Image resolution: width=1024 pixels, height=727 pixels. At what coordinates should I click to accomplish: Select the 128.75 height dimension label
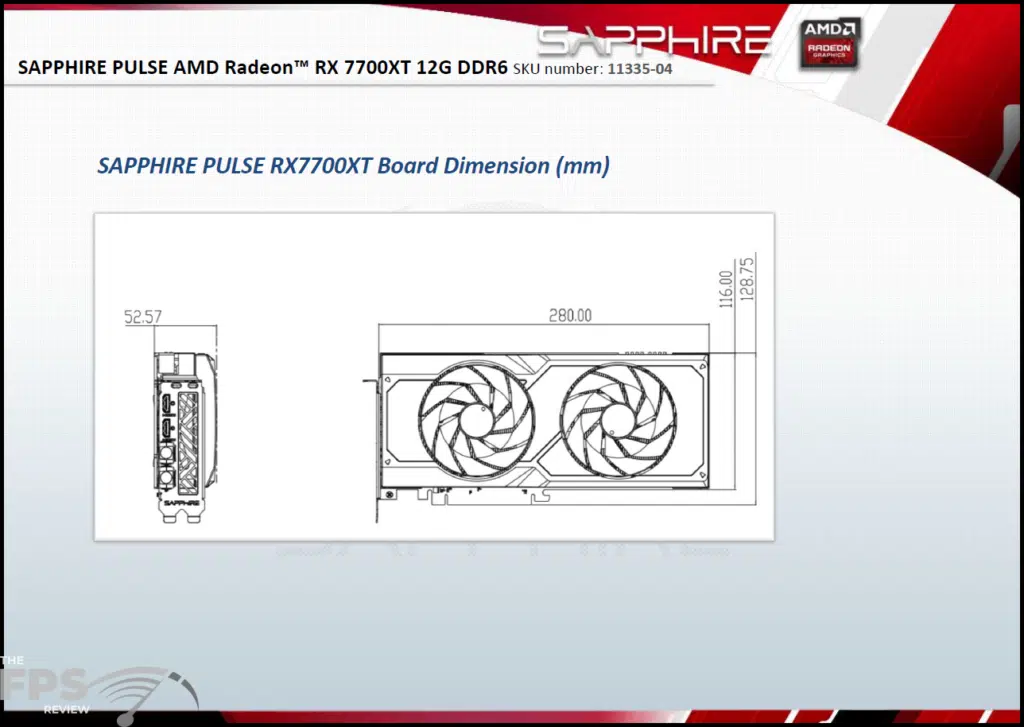click(x=746, y=279)
